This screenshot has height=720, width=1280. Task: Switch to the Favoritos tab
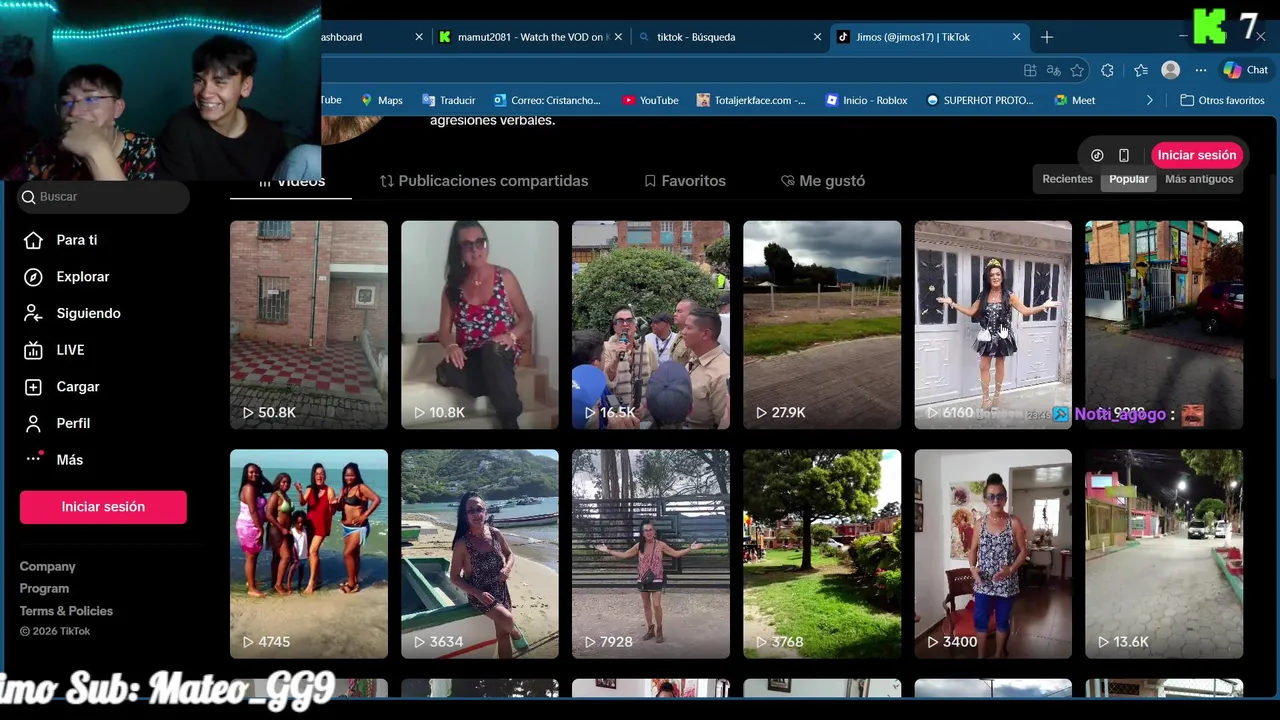point(685,181)
